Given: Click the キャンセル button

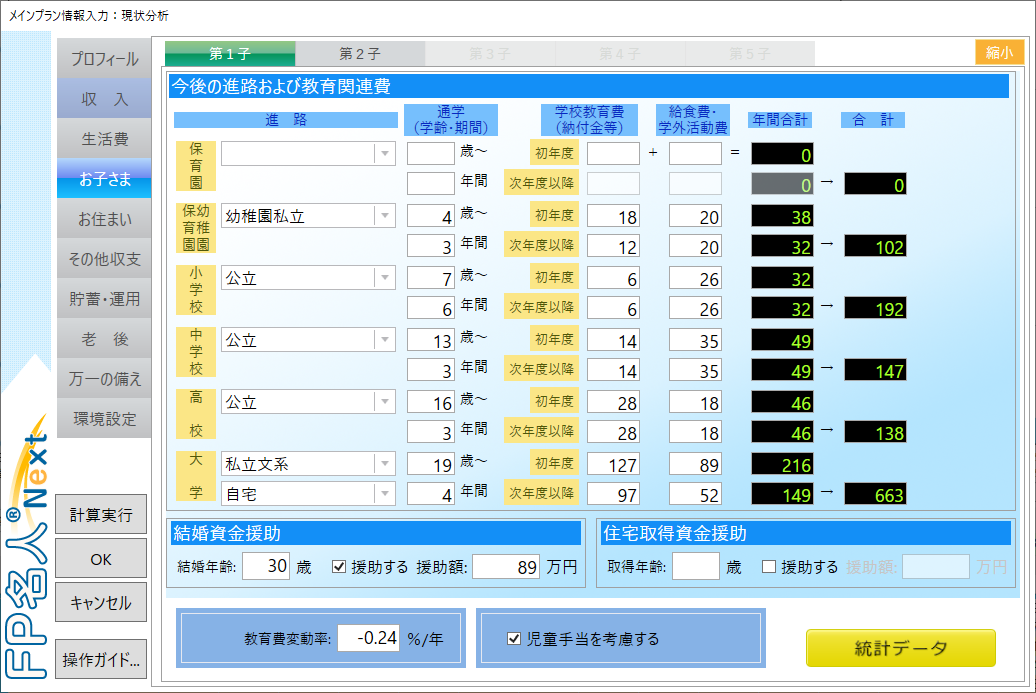Looking at the screenshot, I should click(x=101, y=603).
